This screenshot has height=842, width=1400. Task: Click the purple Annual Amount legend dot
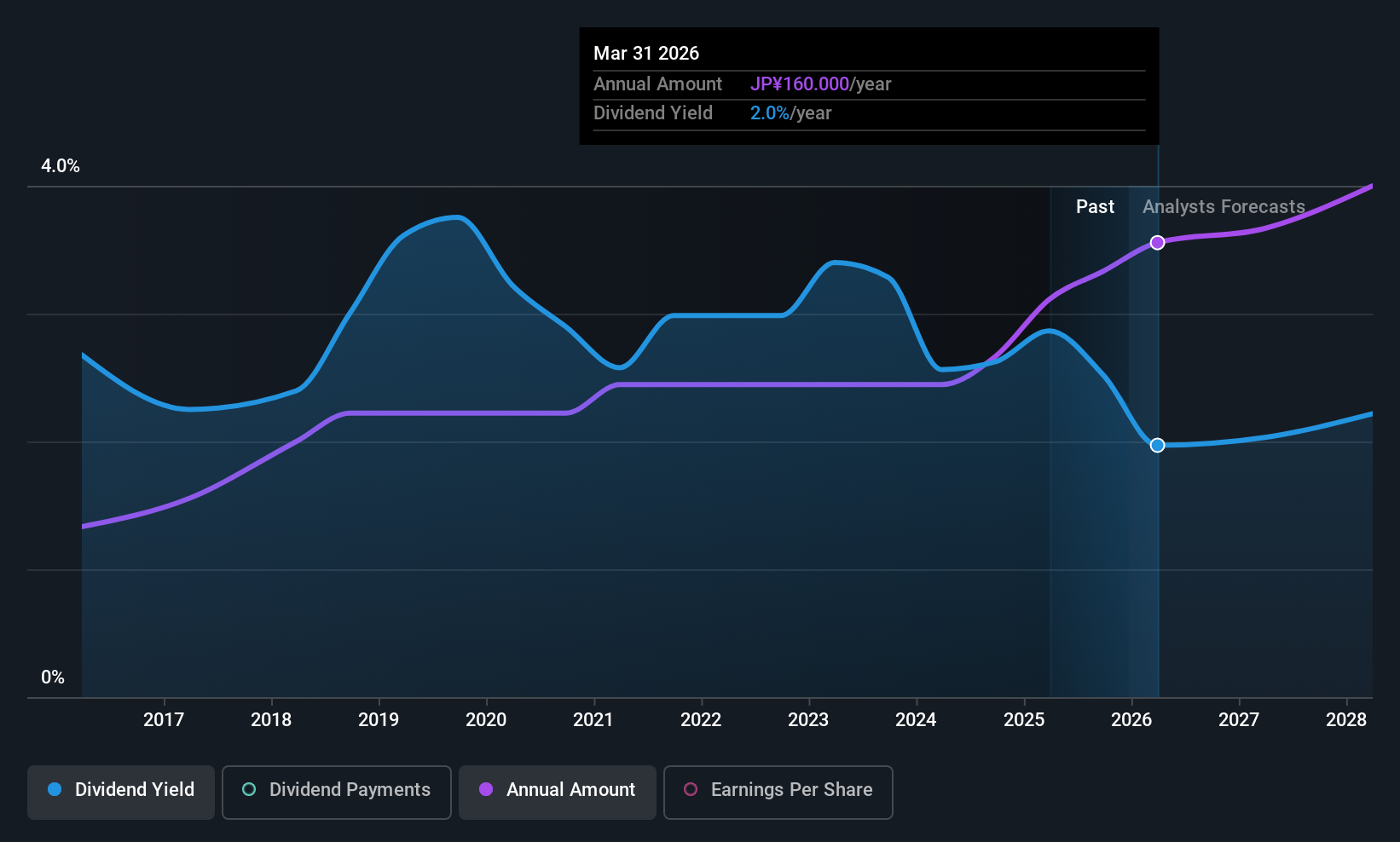486,789
